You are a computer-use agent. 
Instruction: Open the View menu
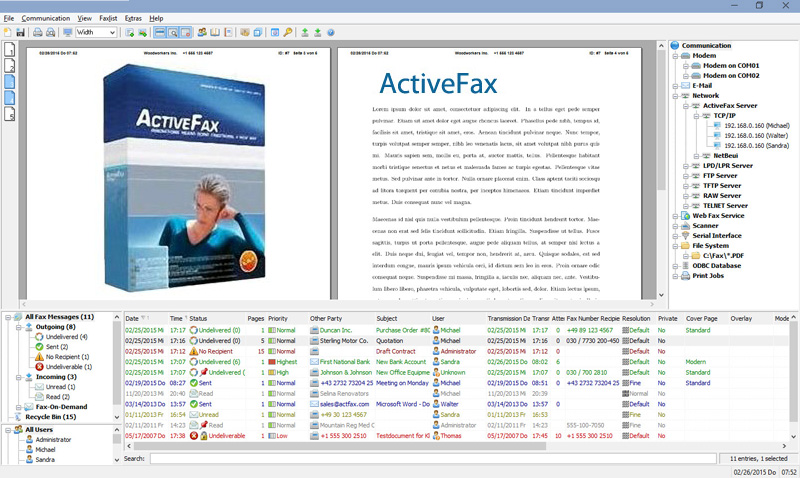[85, 18]
